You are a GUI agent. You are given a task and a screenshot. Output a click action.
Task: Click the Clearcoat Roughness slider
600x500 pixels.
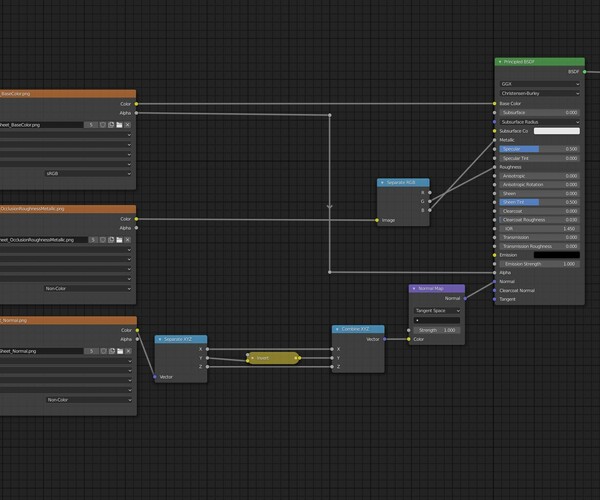click(540, 220)
